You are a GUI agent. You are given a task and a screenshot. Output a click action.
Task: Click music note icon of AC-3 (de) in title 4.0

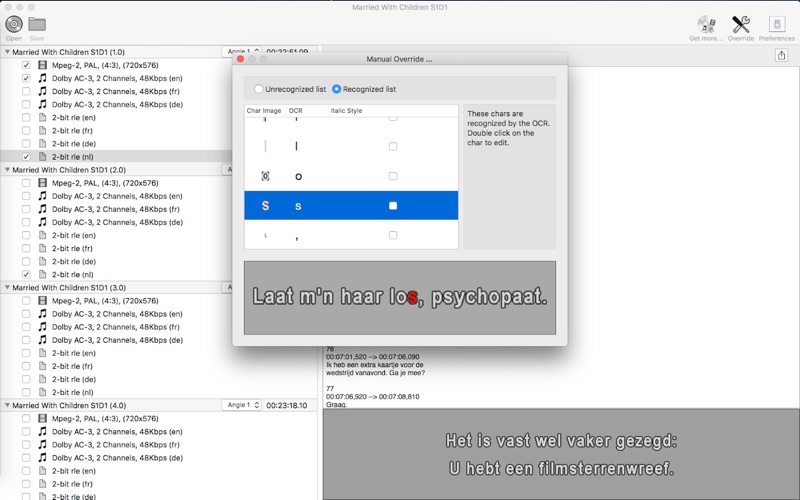click(x=43, y=458)
